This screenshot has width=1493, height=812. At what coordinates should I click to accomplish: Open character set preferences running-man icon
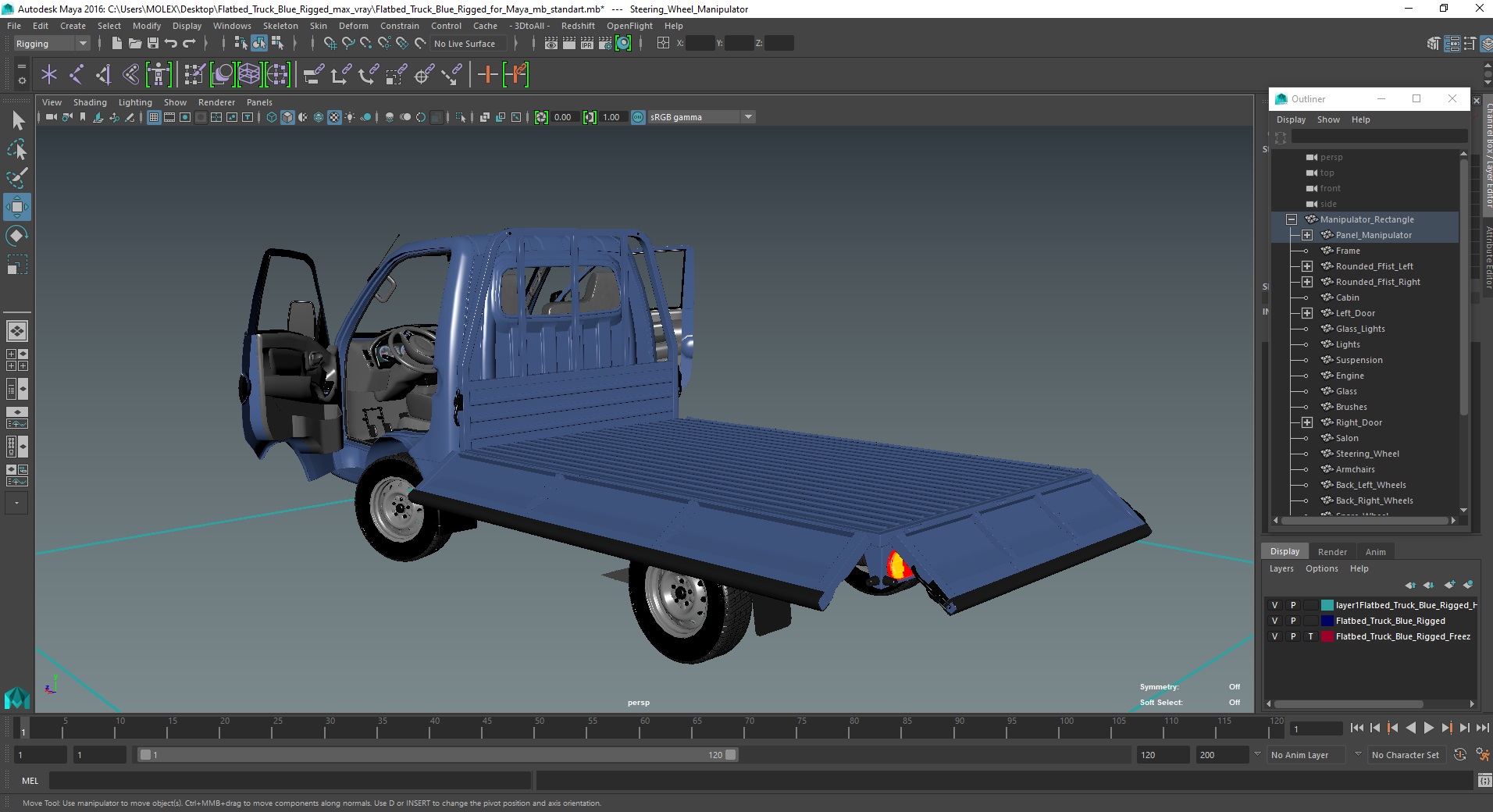click(1482, 754)
